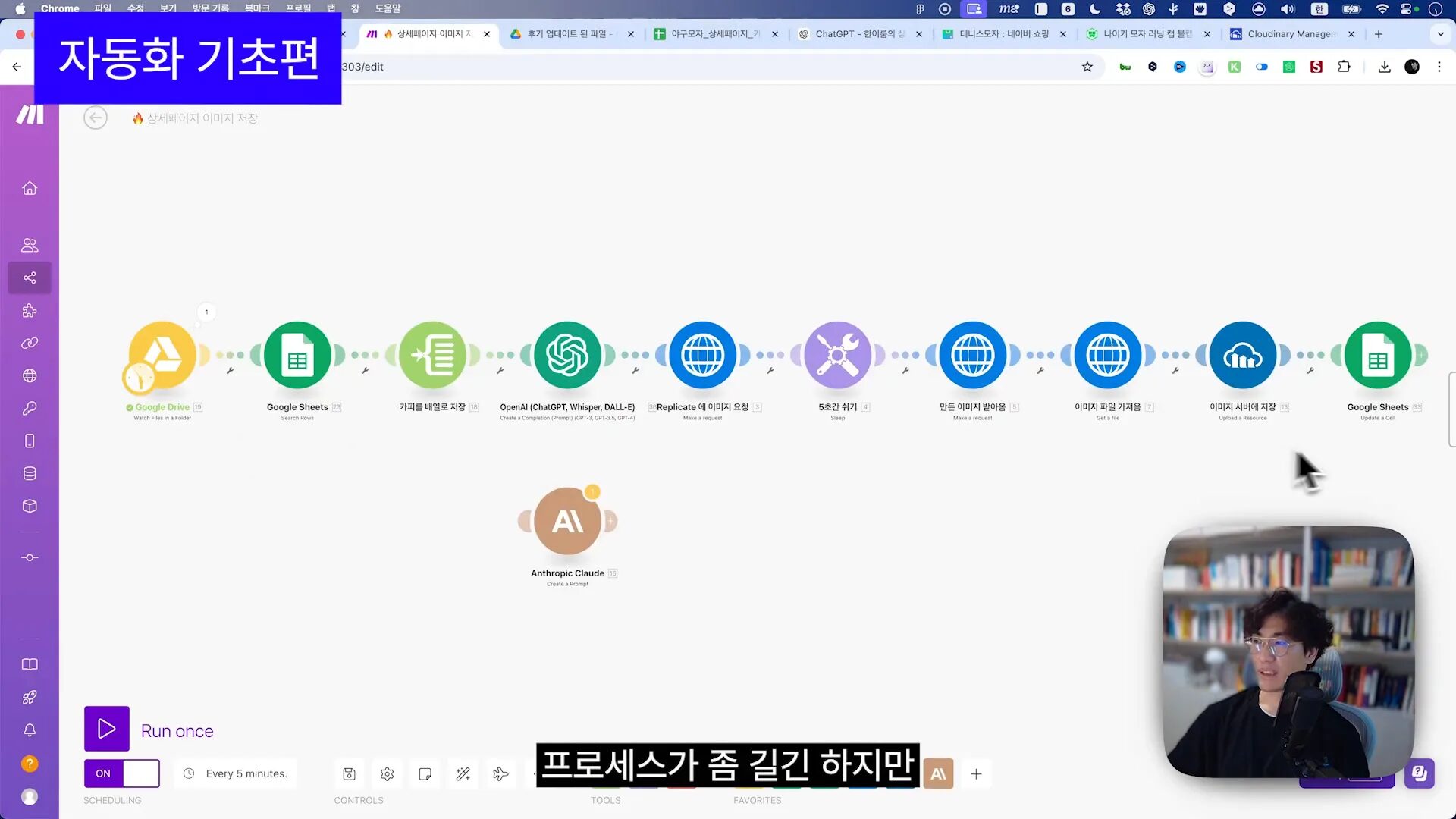The image size is (1456, 819).
Task: Expand the tab search dropdown
Action: click(x=1440, y=34)
